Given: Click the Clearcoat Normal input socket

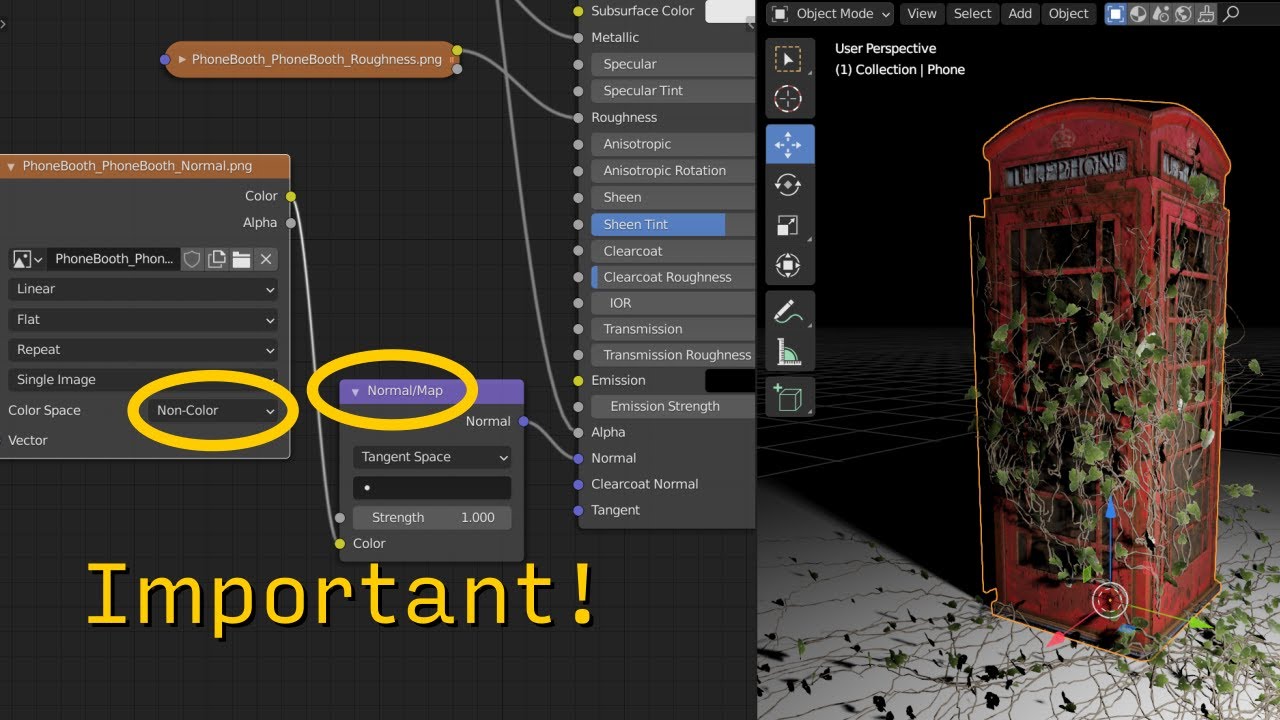Looking at the screenshot, I should click(x=578, y=484).
